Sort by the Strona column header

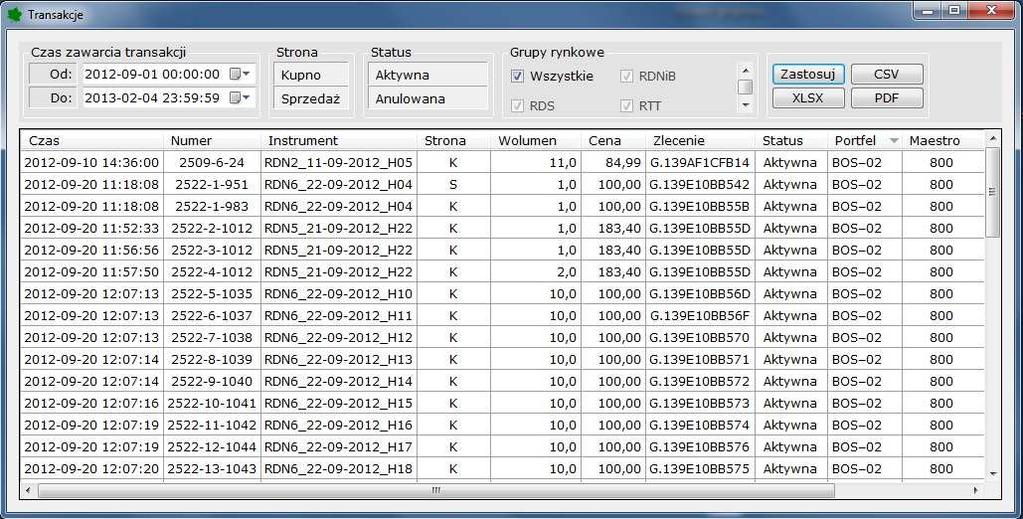[x=454, y=140]
